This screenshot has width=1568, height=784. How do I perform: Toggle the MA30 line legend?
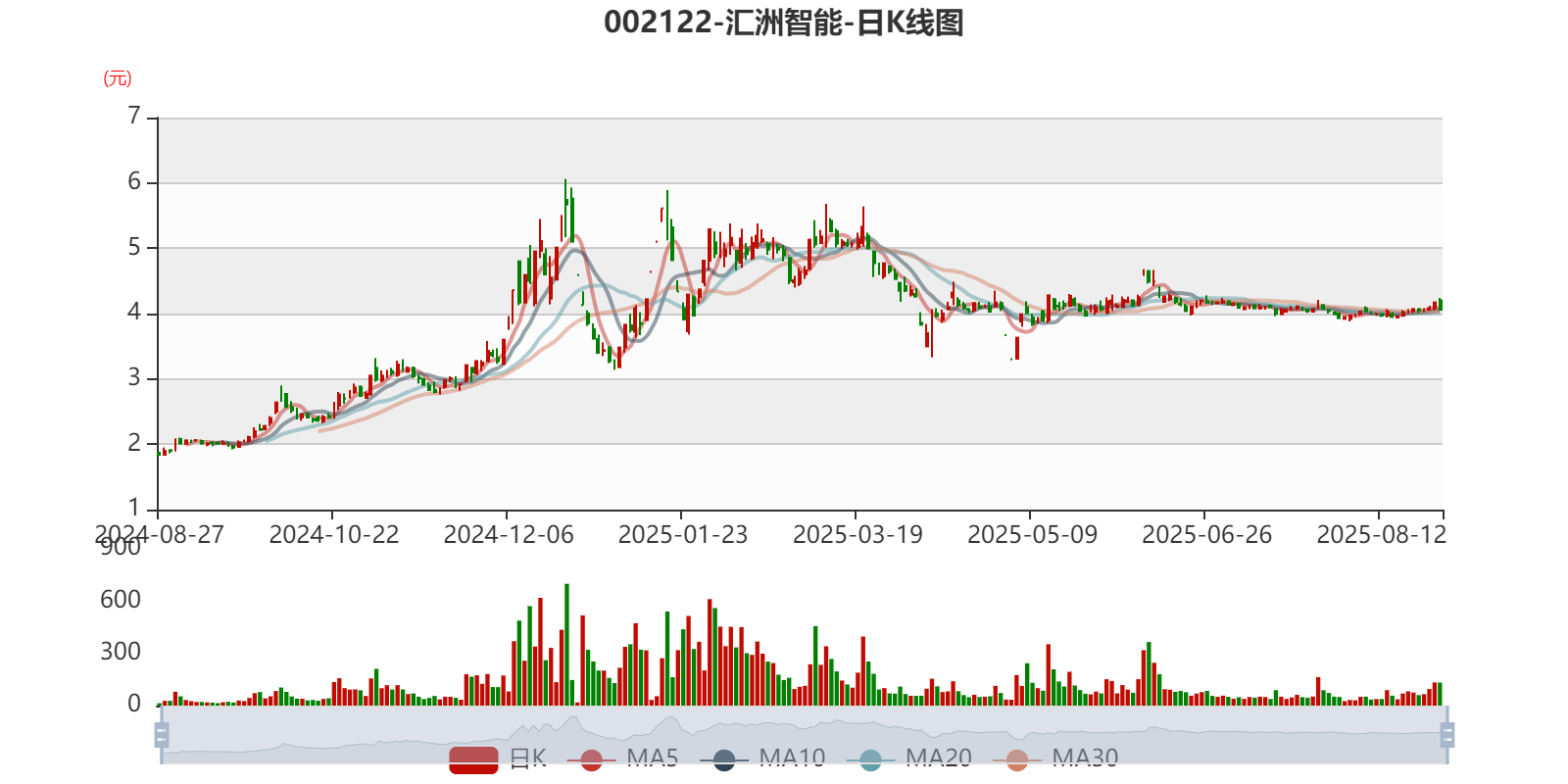coord(1055,759)
